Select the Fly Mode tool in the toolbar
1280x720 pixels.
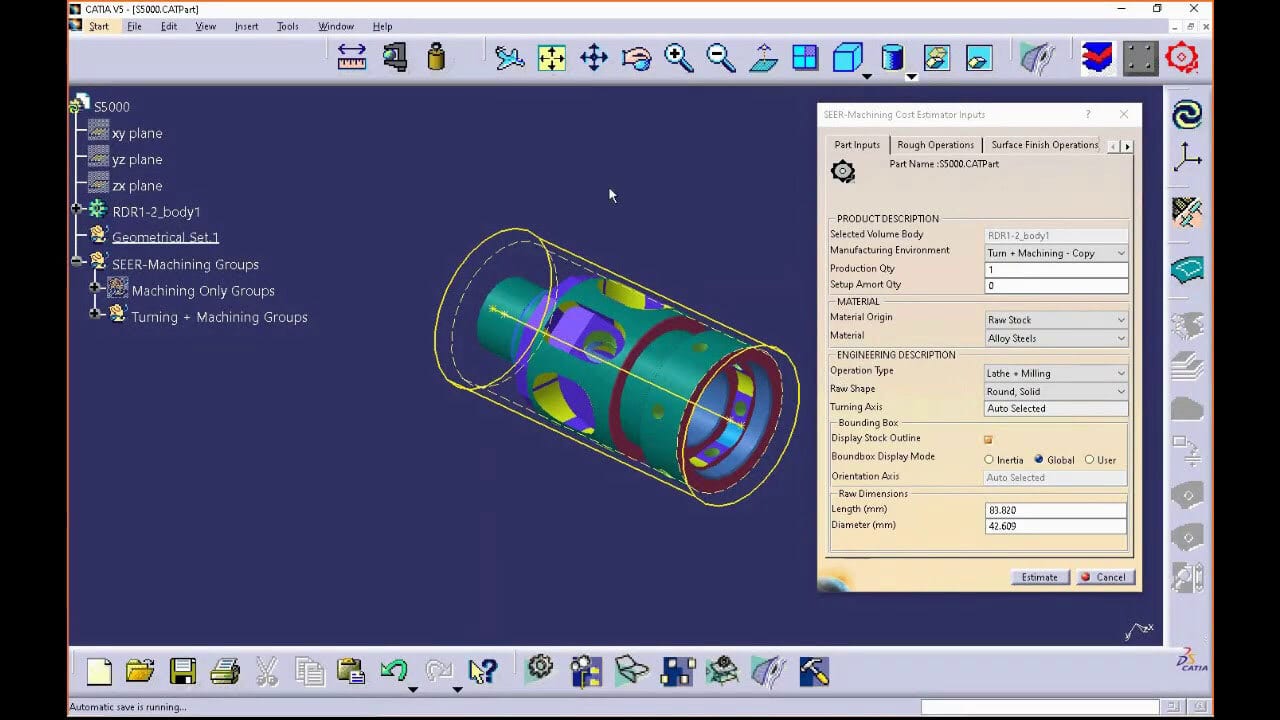click(510, 57)
